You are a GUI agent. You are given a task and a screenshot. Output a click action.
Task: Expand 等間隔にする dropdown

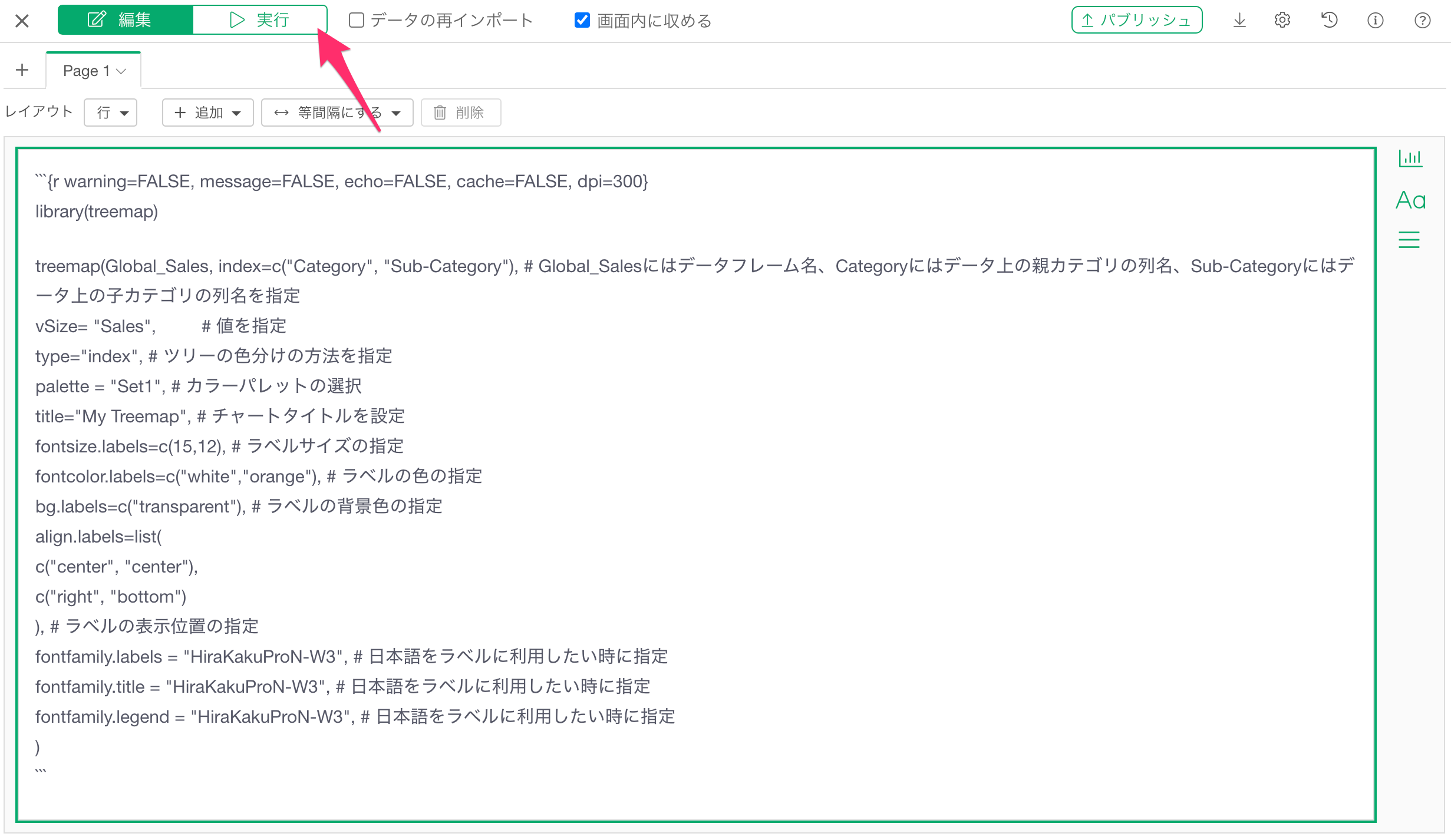point(337,113)
